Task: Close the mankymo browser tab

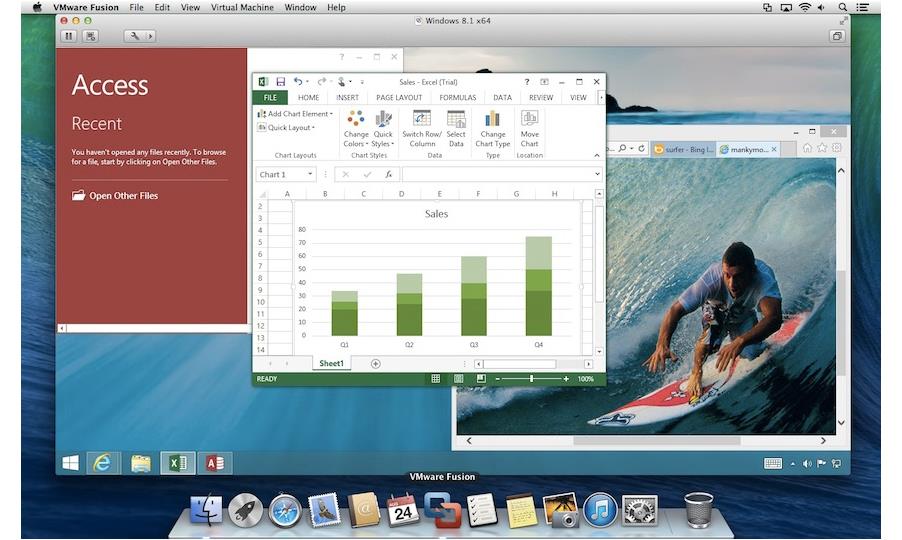Action: click(774, 149)
